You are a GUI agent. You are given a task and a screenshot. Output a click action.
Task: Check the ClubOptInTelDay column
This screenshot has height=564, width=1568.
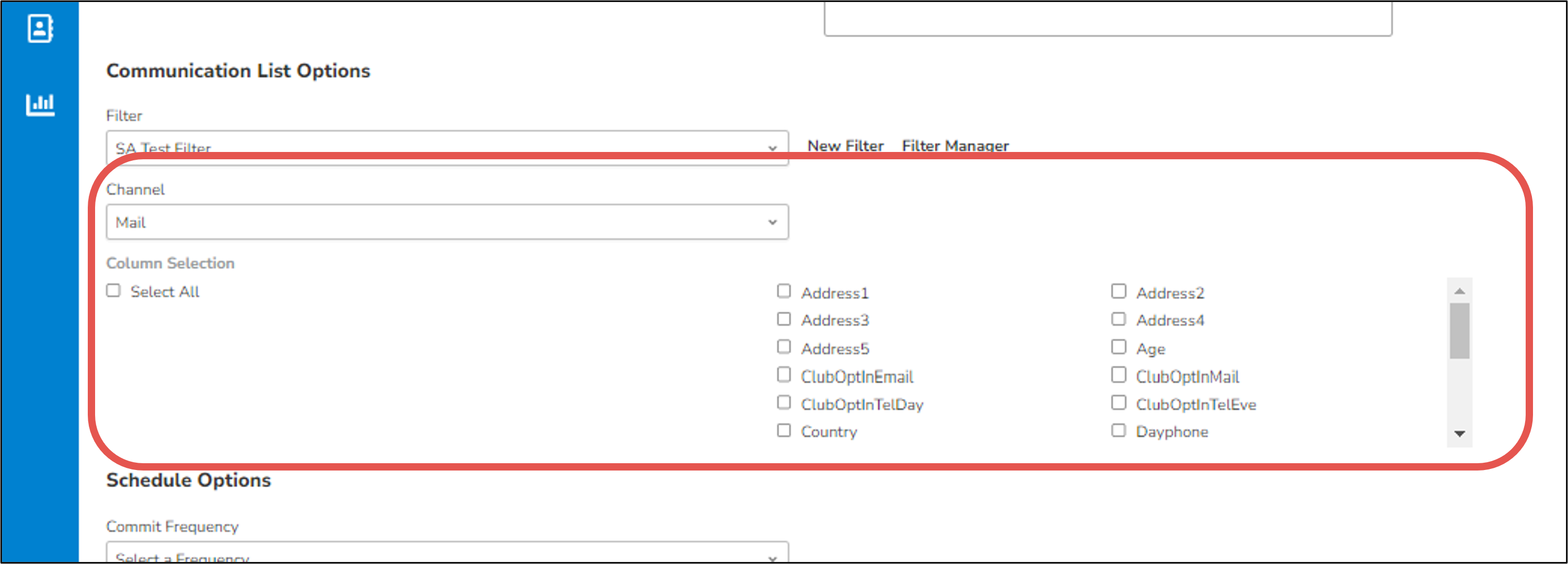784,403
